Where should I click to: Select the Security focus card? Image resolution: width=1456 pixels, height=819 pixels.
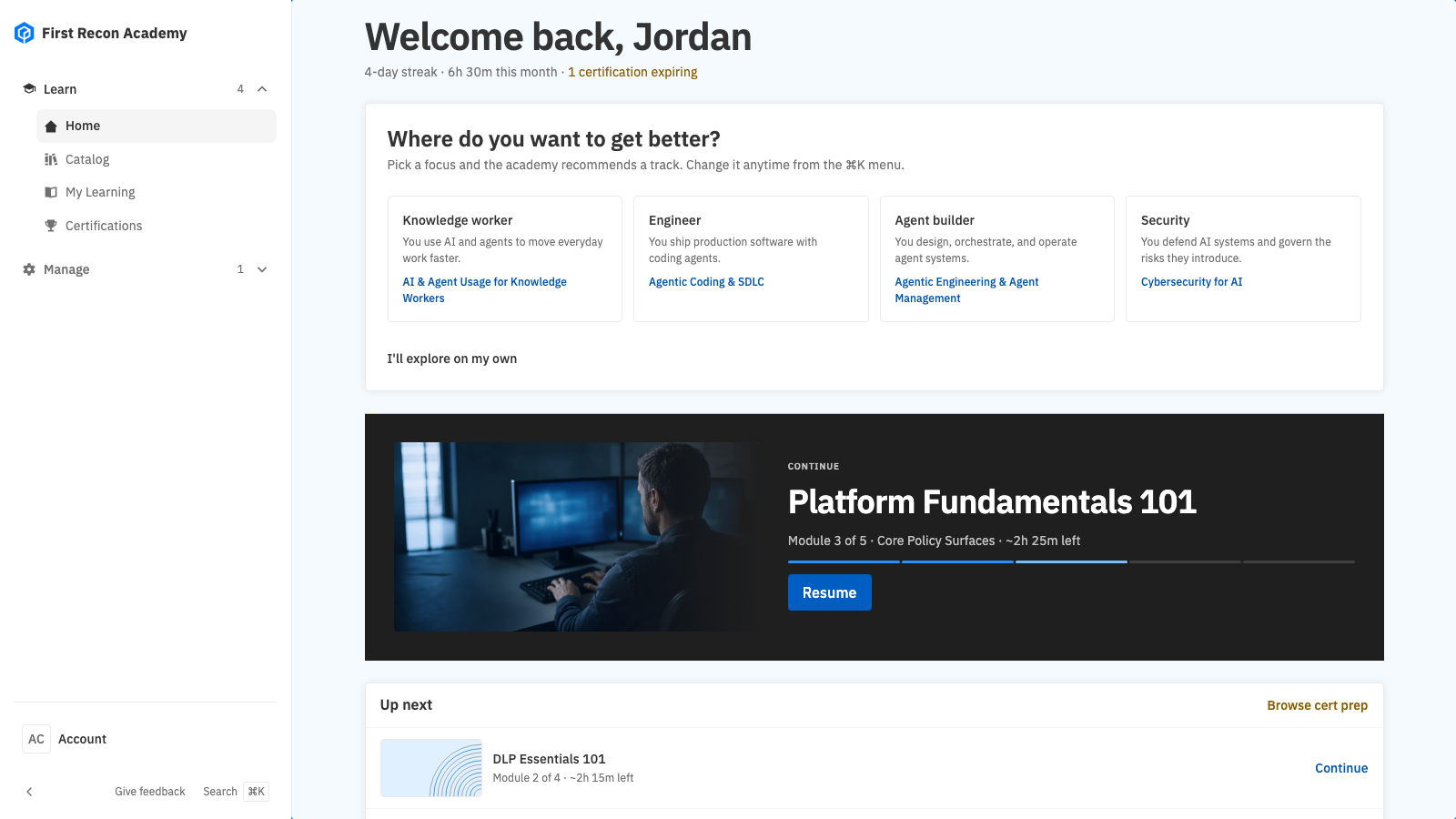[1243, 258]
